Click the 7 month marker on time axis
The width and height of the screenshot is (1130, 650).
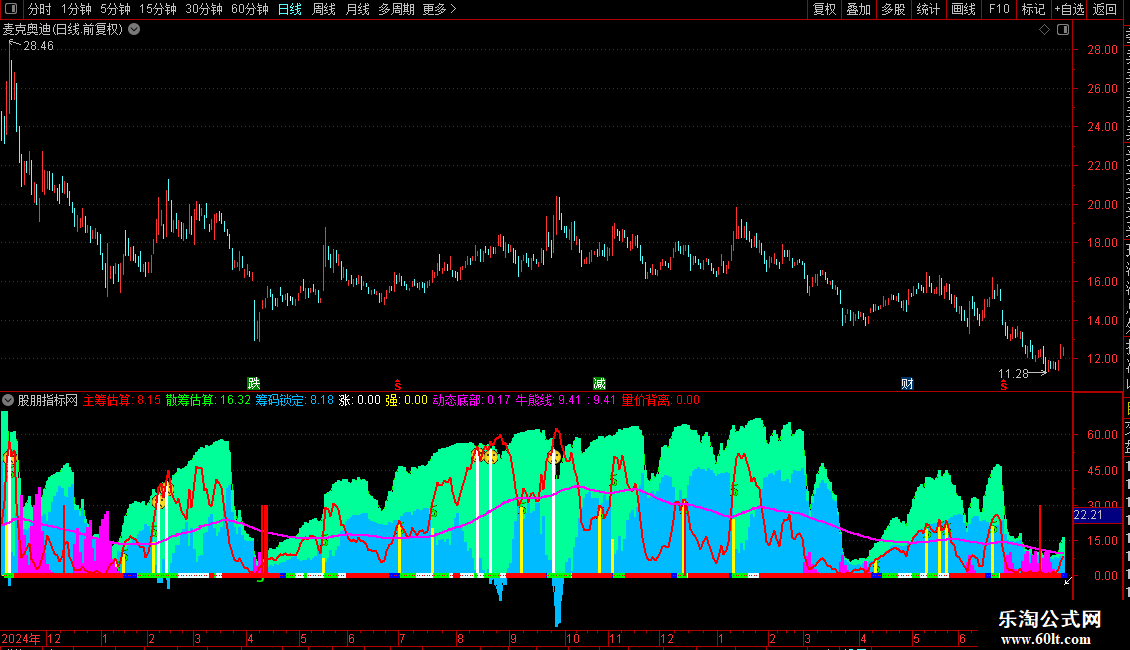tap(401, 638)
